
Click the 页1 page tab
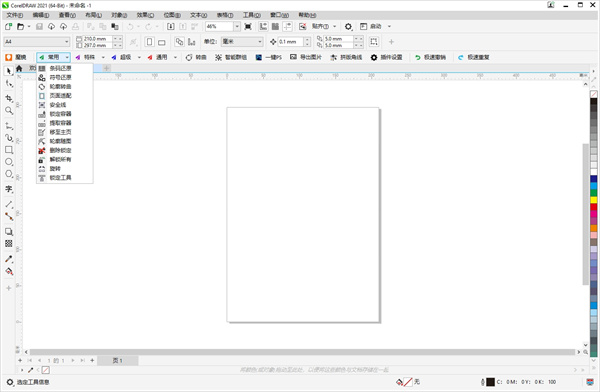coord(117,361)
